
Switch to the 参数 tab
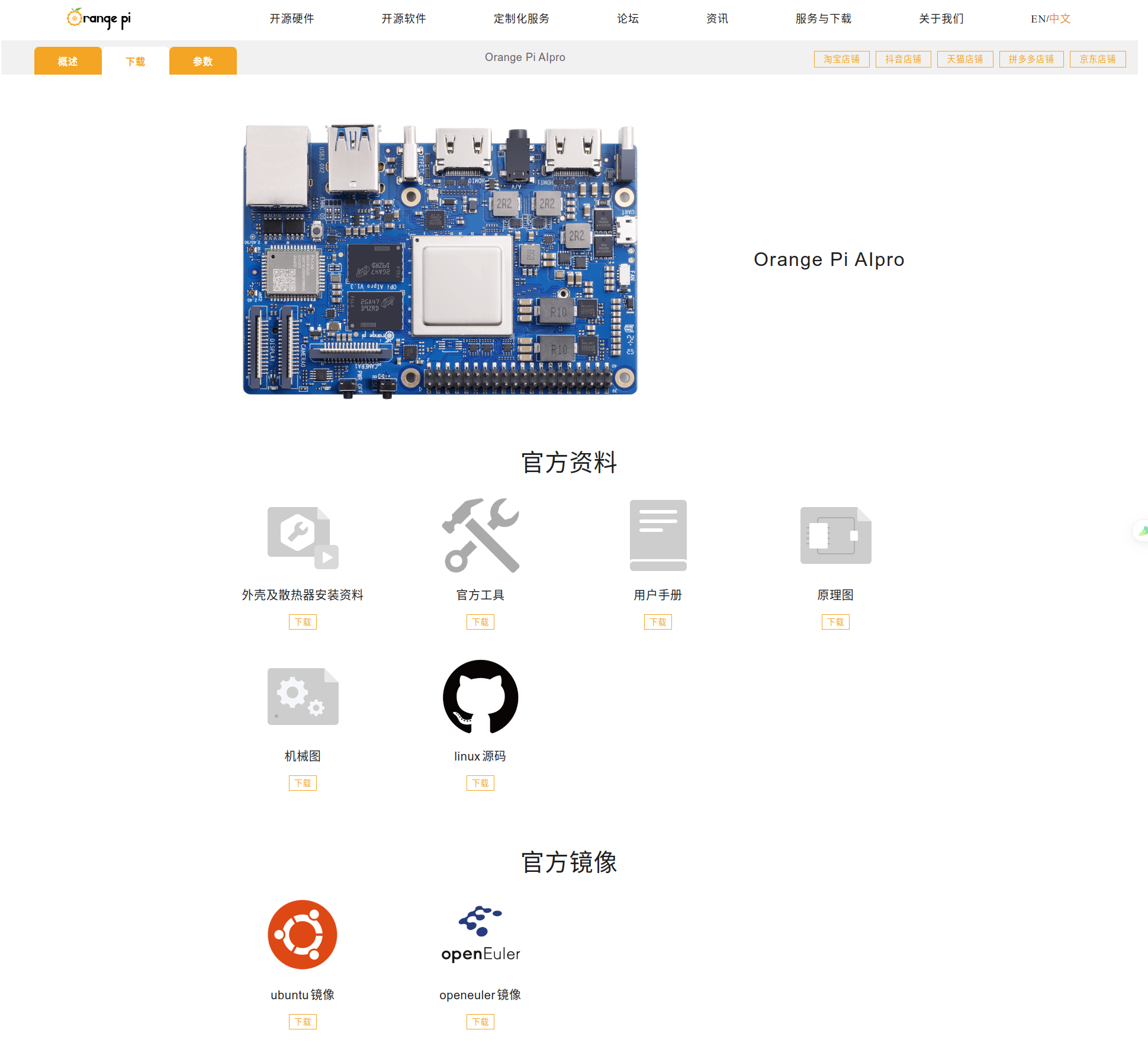202,61
